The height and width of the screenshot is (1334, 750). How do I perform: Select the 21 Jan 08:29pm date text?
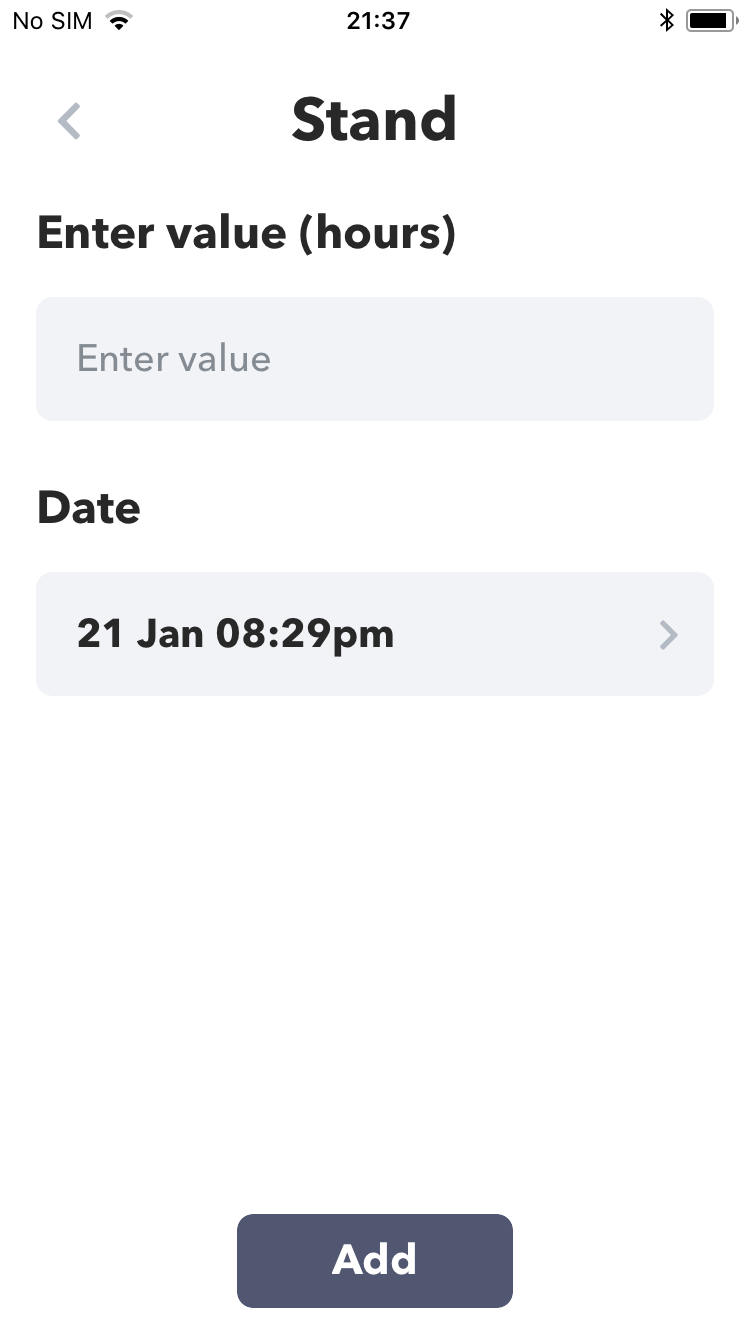(235, 634)
